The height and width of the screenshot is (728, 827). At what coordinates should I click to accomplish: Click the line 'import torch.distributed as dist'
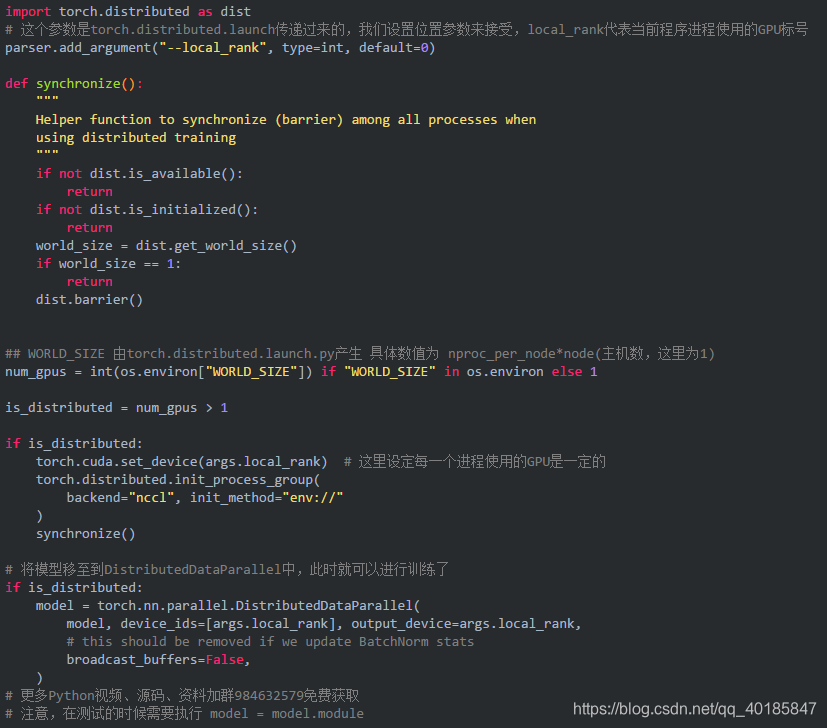(x=128, y=12)
